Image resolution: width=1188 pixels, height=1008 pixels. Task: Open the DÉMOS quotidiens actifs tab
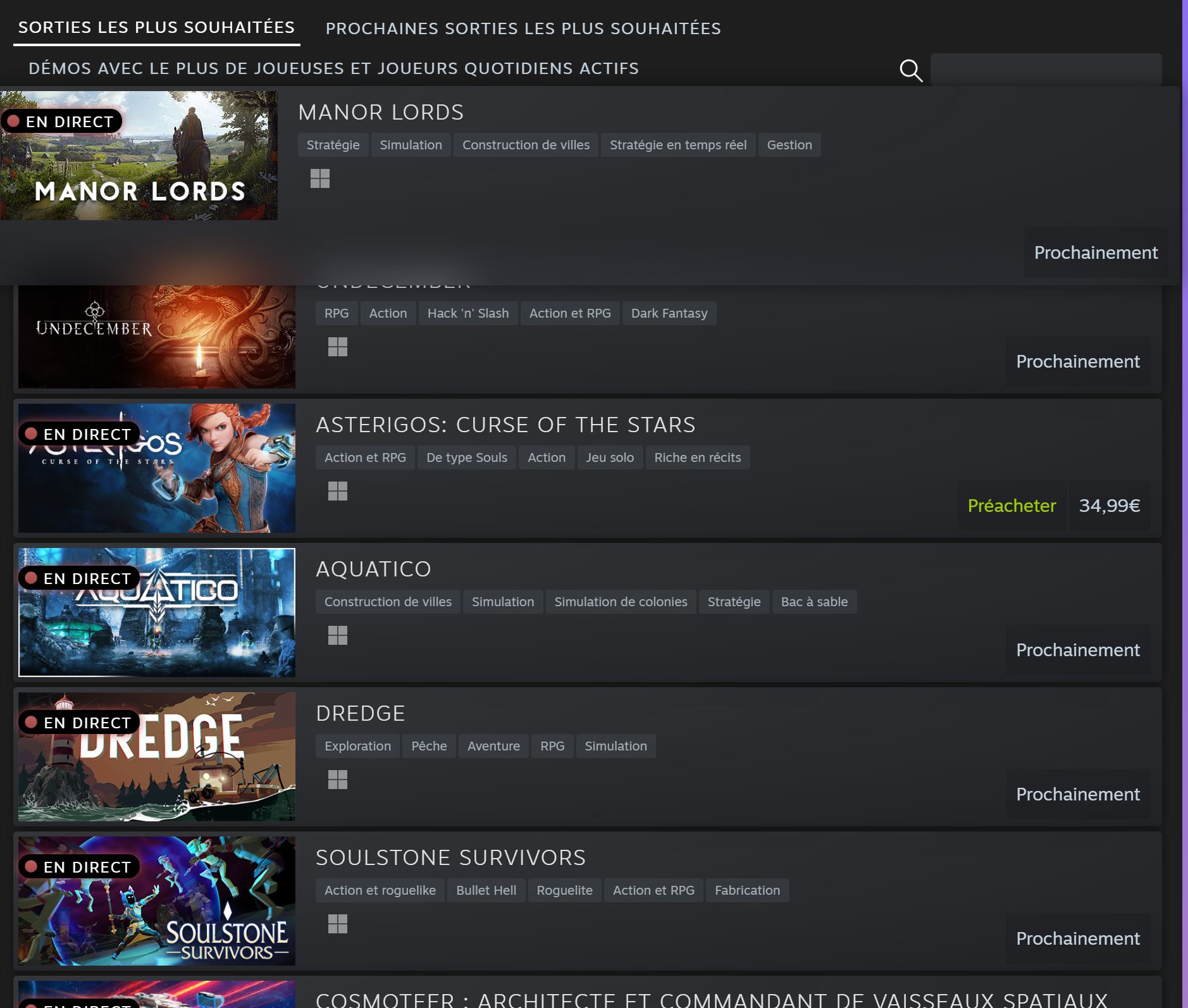coord(333,68)
